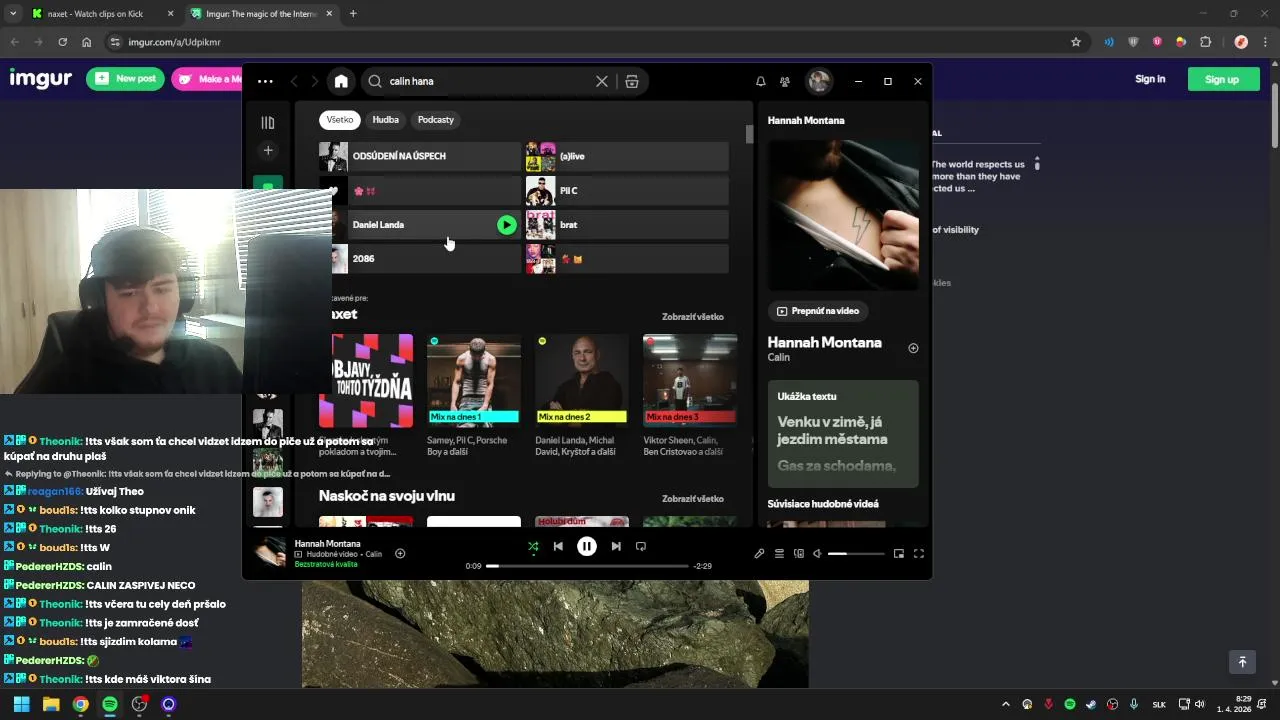
Task: Select the Podcasty filter chip
Action: (436, 120)
